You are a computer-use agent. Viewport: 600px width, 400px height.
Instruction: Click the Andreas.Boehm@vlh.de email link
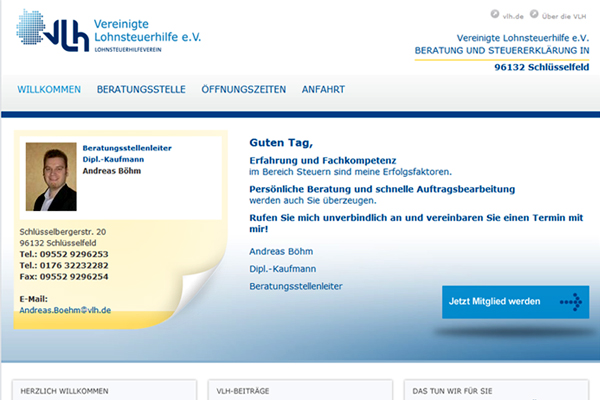click(65, 310)
